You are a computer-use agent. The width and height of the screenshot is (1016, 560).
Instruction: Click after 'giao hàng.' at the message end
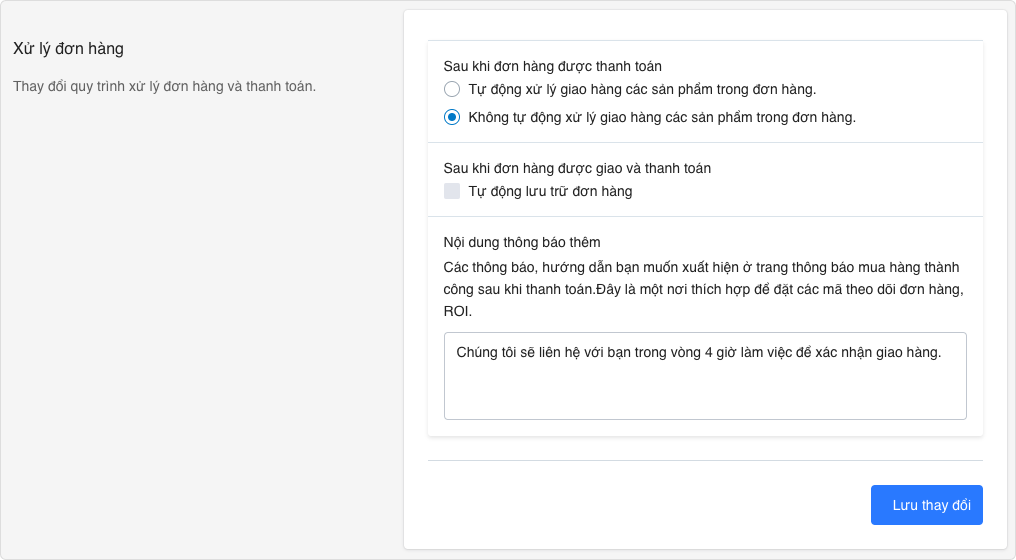click(943, 352)
